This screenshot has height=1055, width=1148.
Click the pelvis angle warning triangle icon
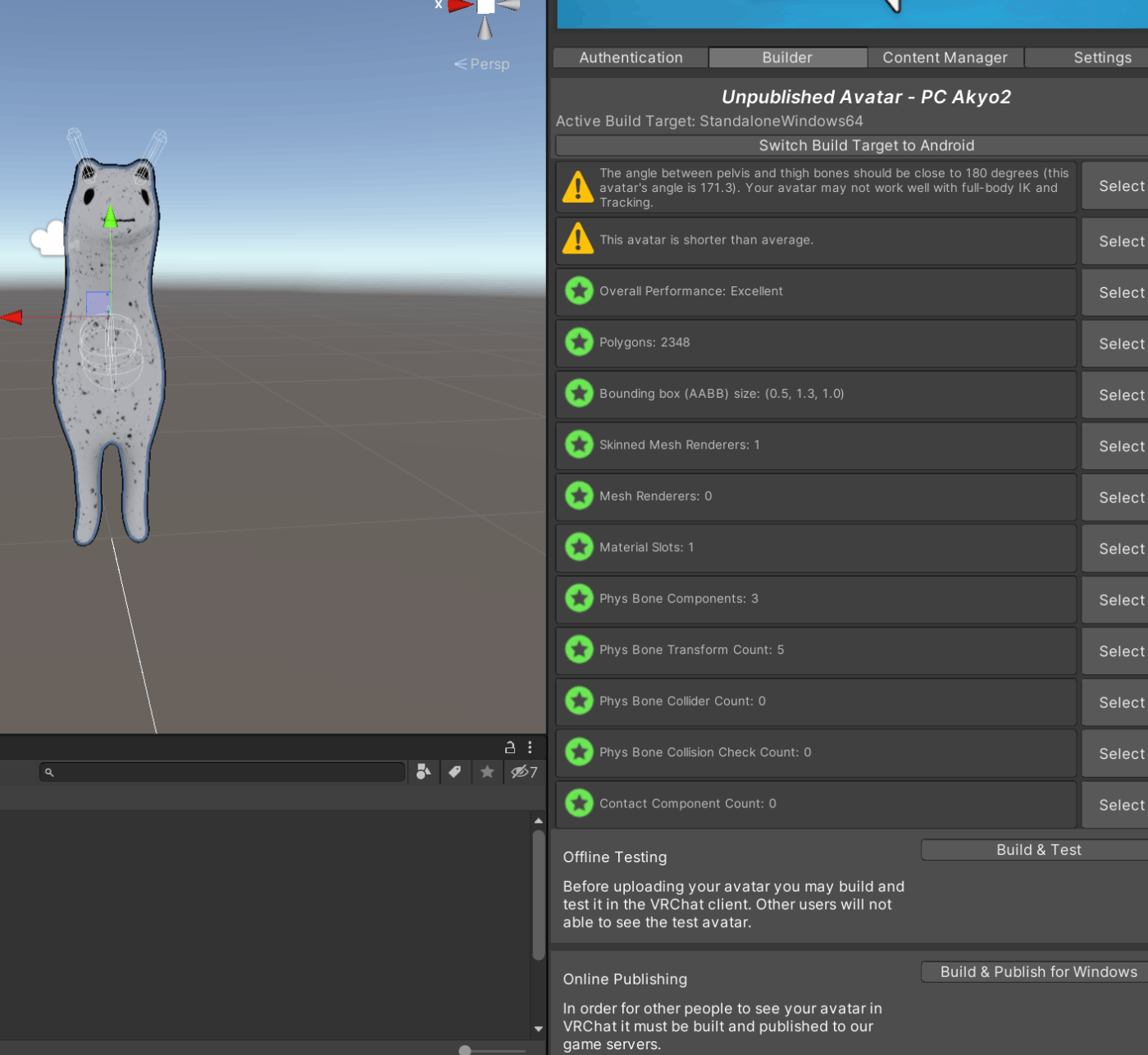click(x=578, y=187)
